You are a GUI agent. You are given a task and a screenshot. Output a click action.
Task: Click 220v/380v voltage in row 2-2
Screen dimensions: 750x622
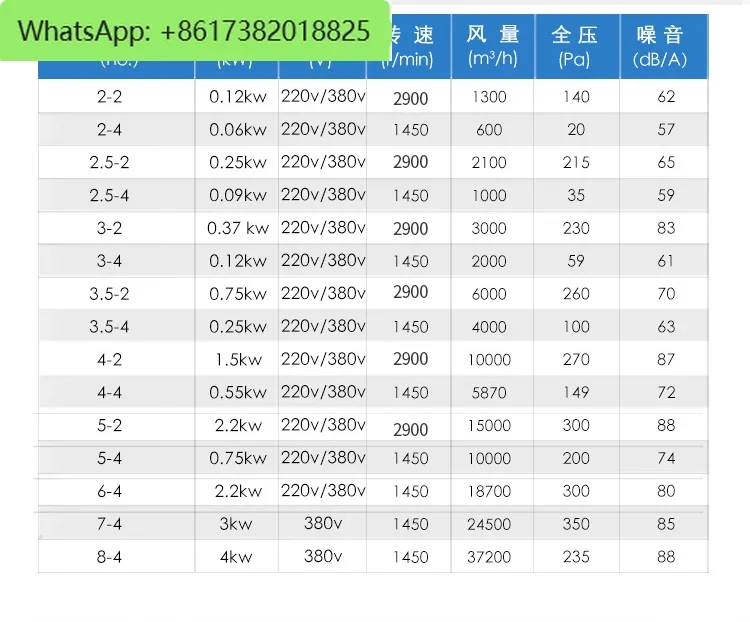coord(323,96)
